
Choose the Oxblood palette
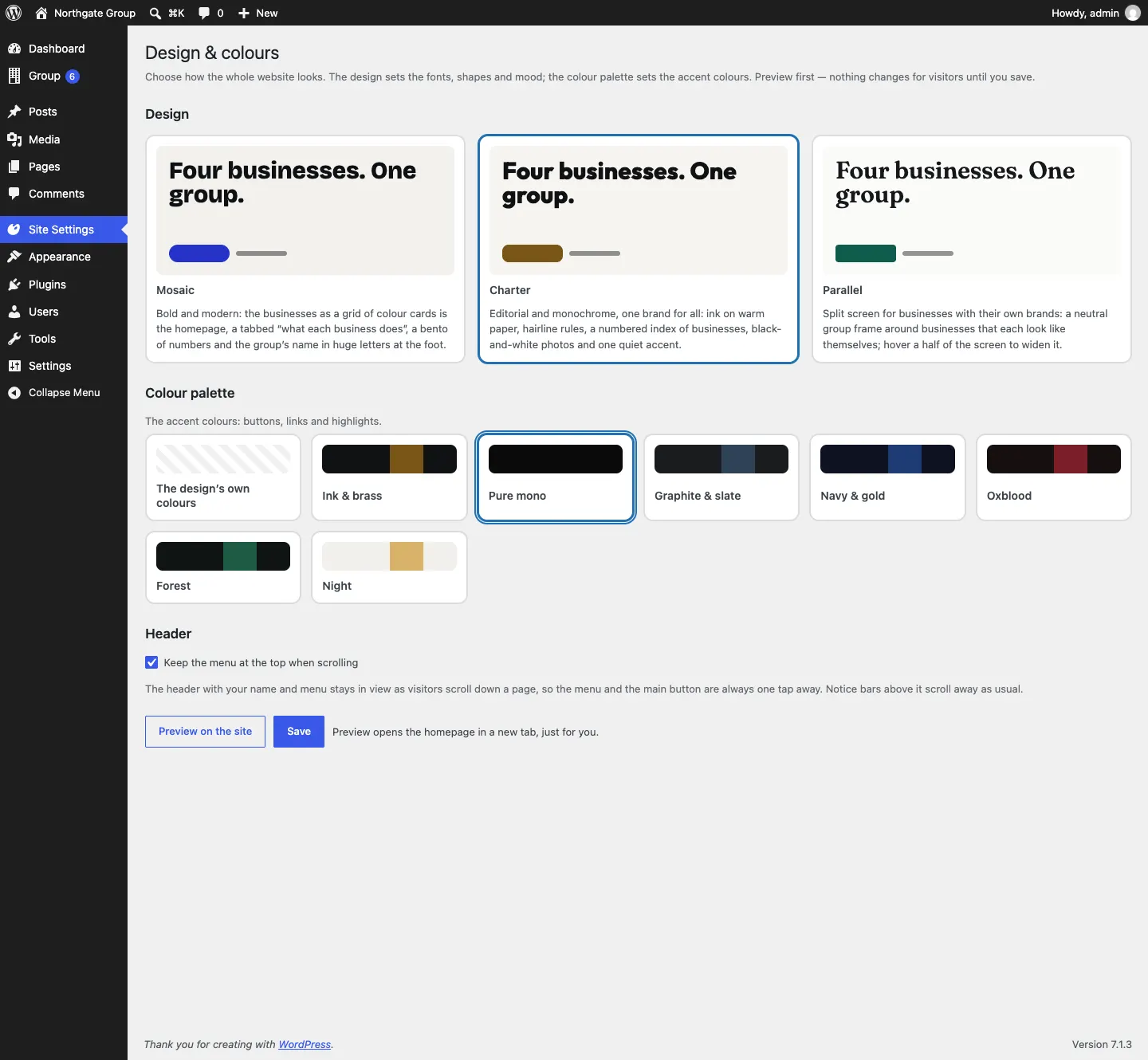click(x=1054, y=477)
